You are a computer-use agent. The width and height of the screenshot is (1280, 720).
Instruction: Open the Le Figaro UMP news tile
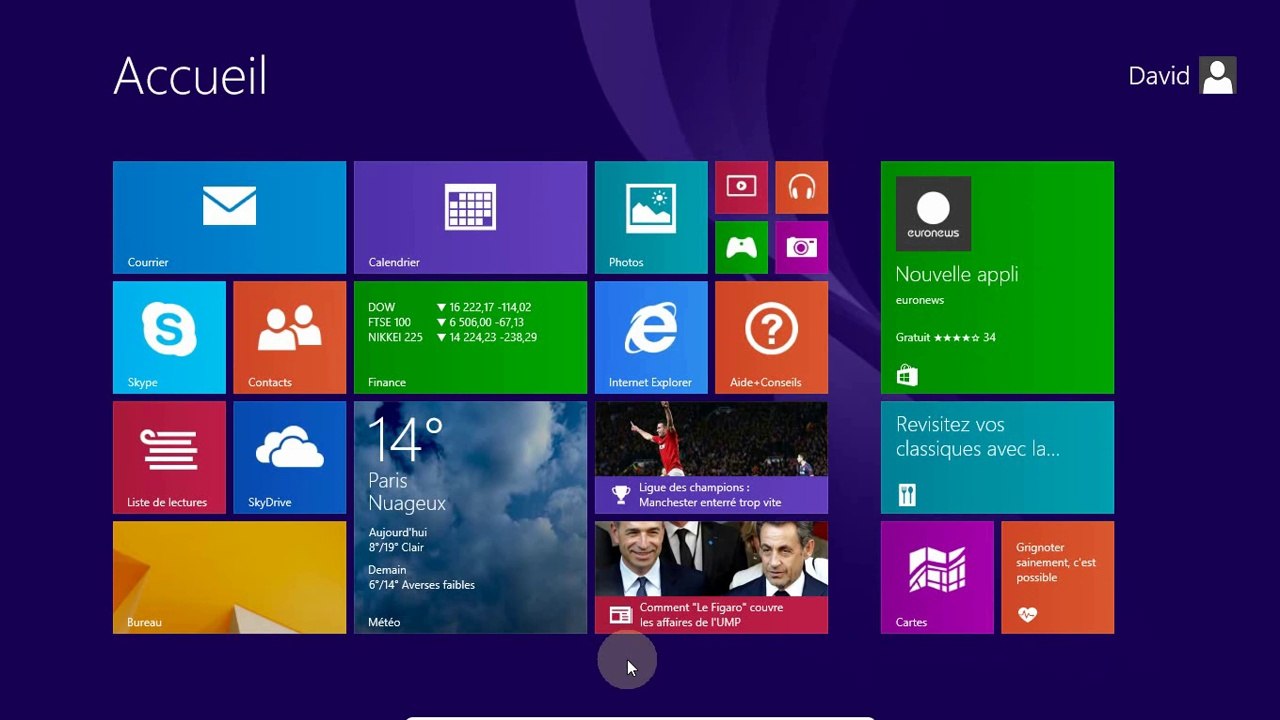711,577
